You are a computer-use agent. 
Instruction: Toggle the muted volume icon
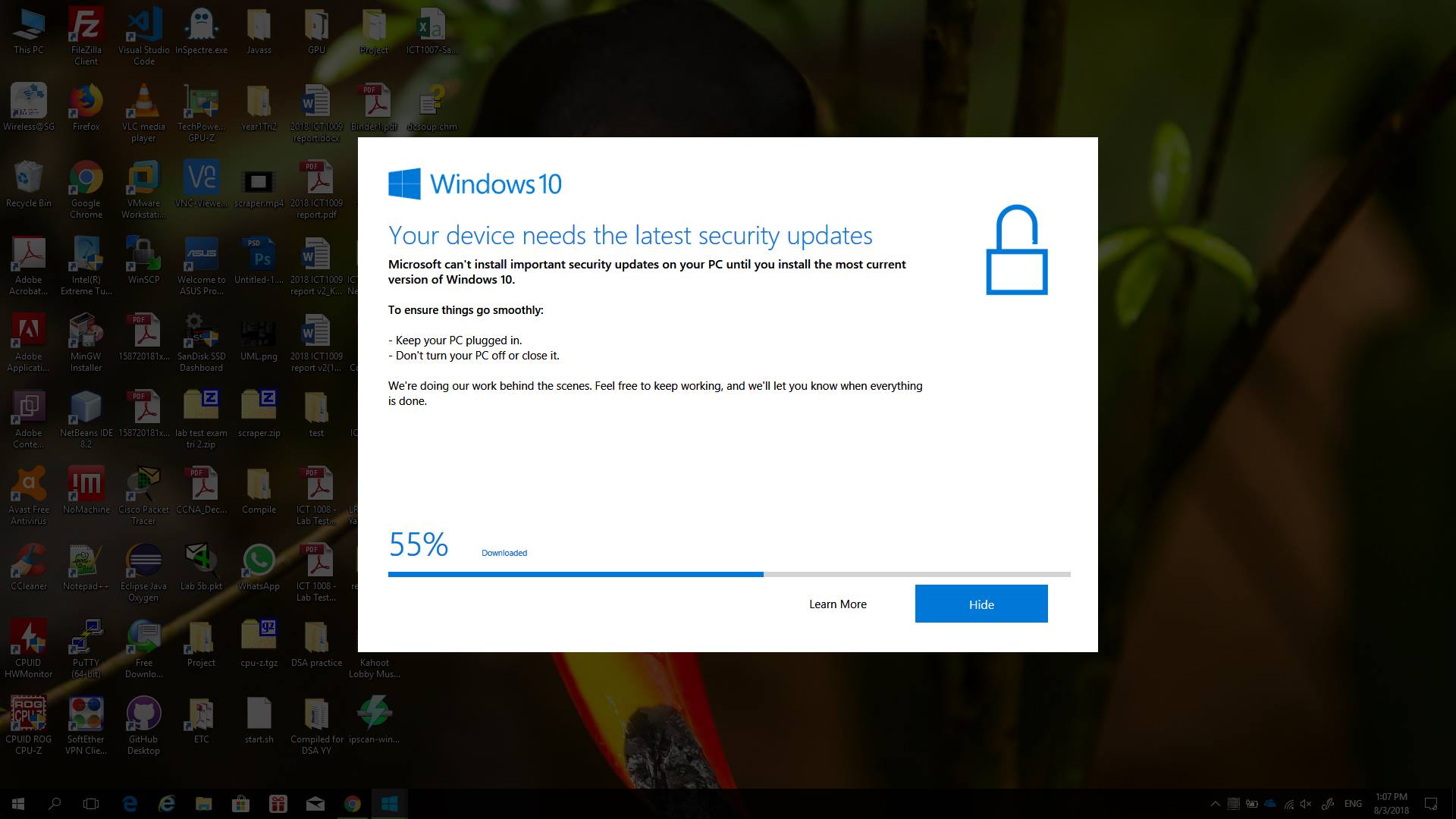pyautogui.click(x=1306, y=804)
